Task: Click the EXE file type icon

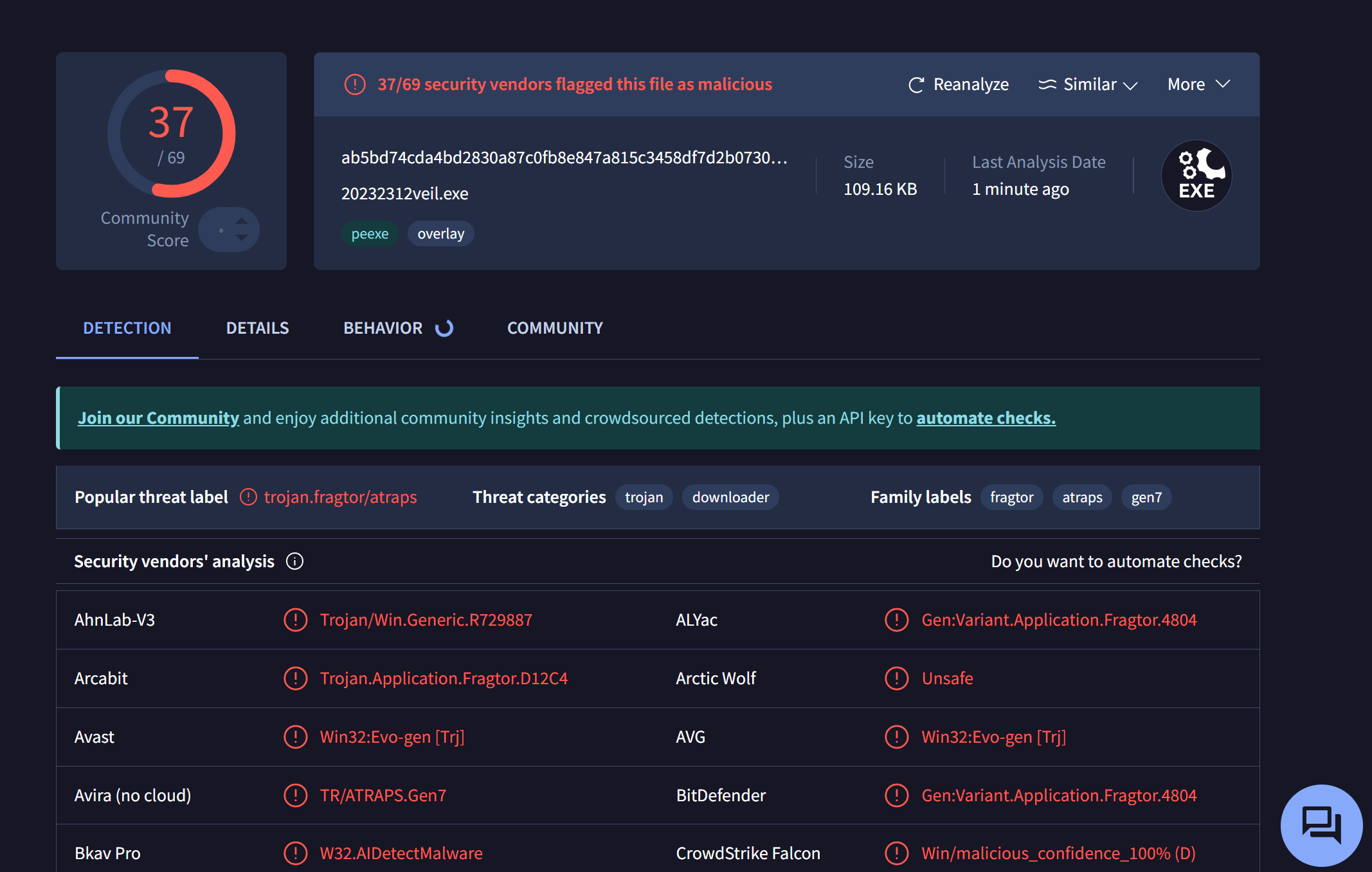Action: [1196, 176]
